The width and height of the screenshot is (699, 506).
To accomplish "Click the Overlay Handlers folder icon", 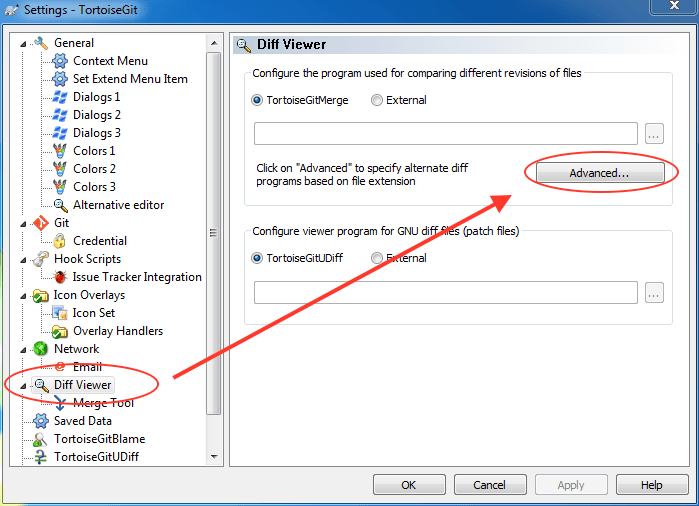I will [60, 331].
